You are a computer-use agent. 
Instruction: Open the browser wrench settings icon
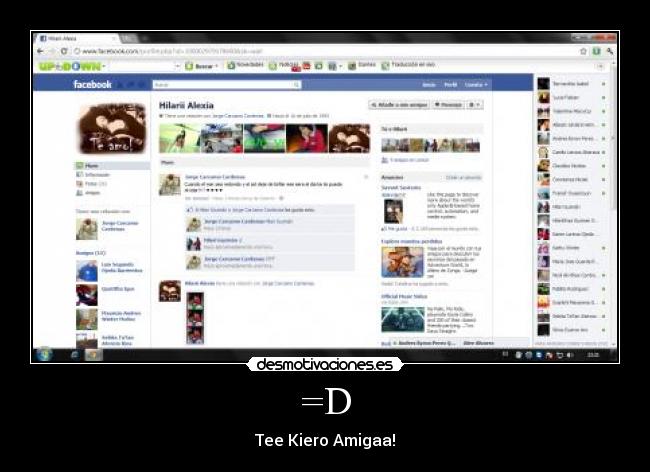pyautogui.click(x=609, y=50)
